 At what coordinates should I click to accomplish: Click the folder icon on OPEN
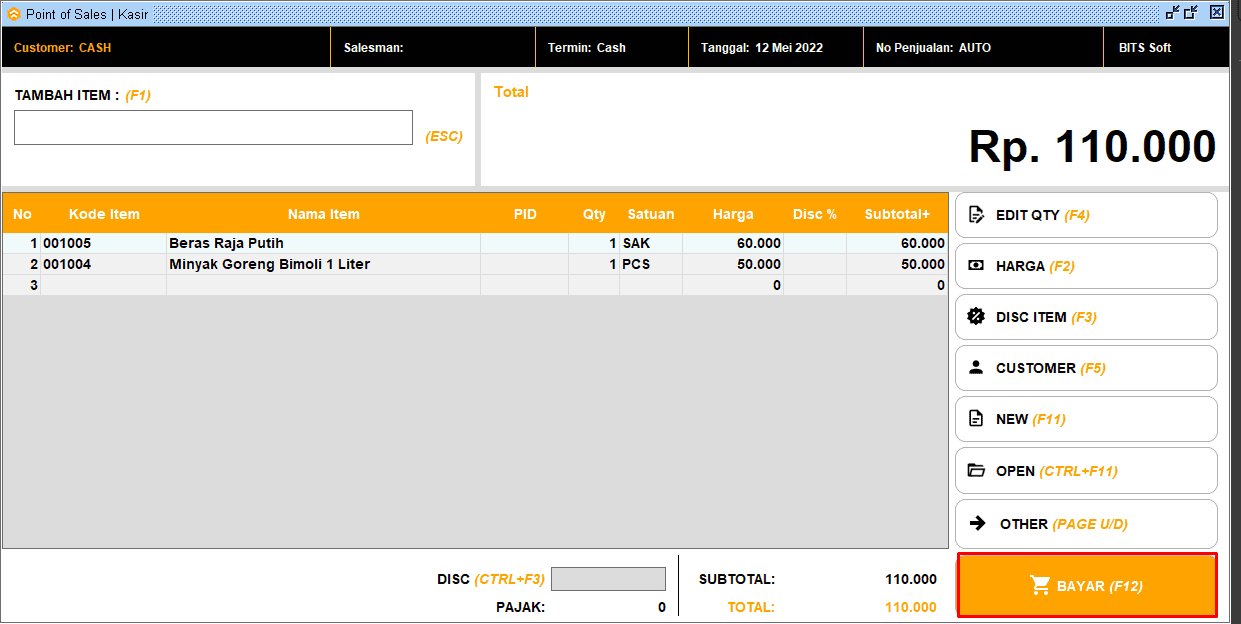[976, 471]
